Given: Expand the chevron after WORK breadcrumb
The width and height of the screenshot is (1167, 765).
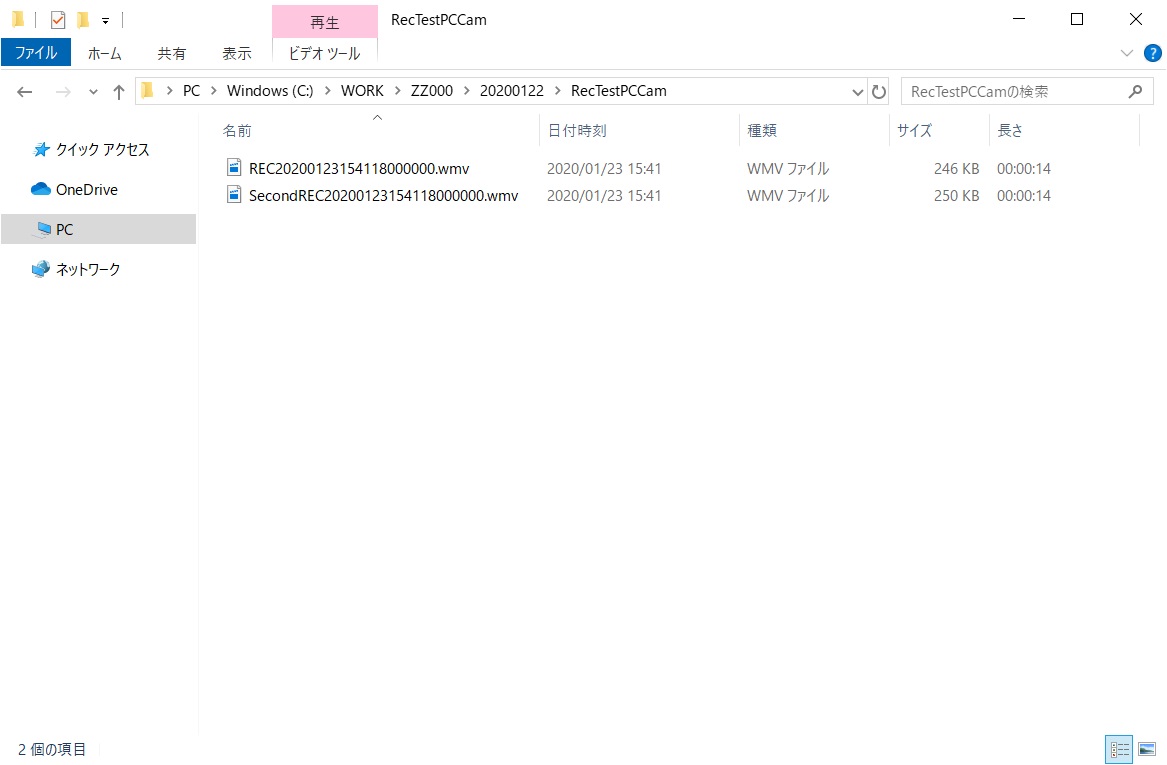Looking at the screenshot, I should pos(397,91).
